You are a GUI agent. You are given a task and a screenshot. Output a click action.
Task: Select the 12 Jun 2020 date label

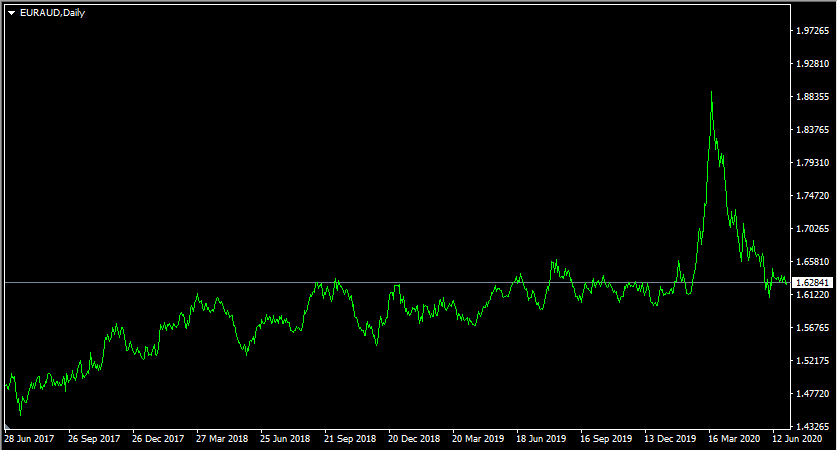[x=797, y=439]
